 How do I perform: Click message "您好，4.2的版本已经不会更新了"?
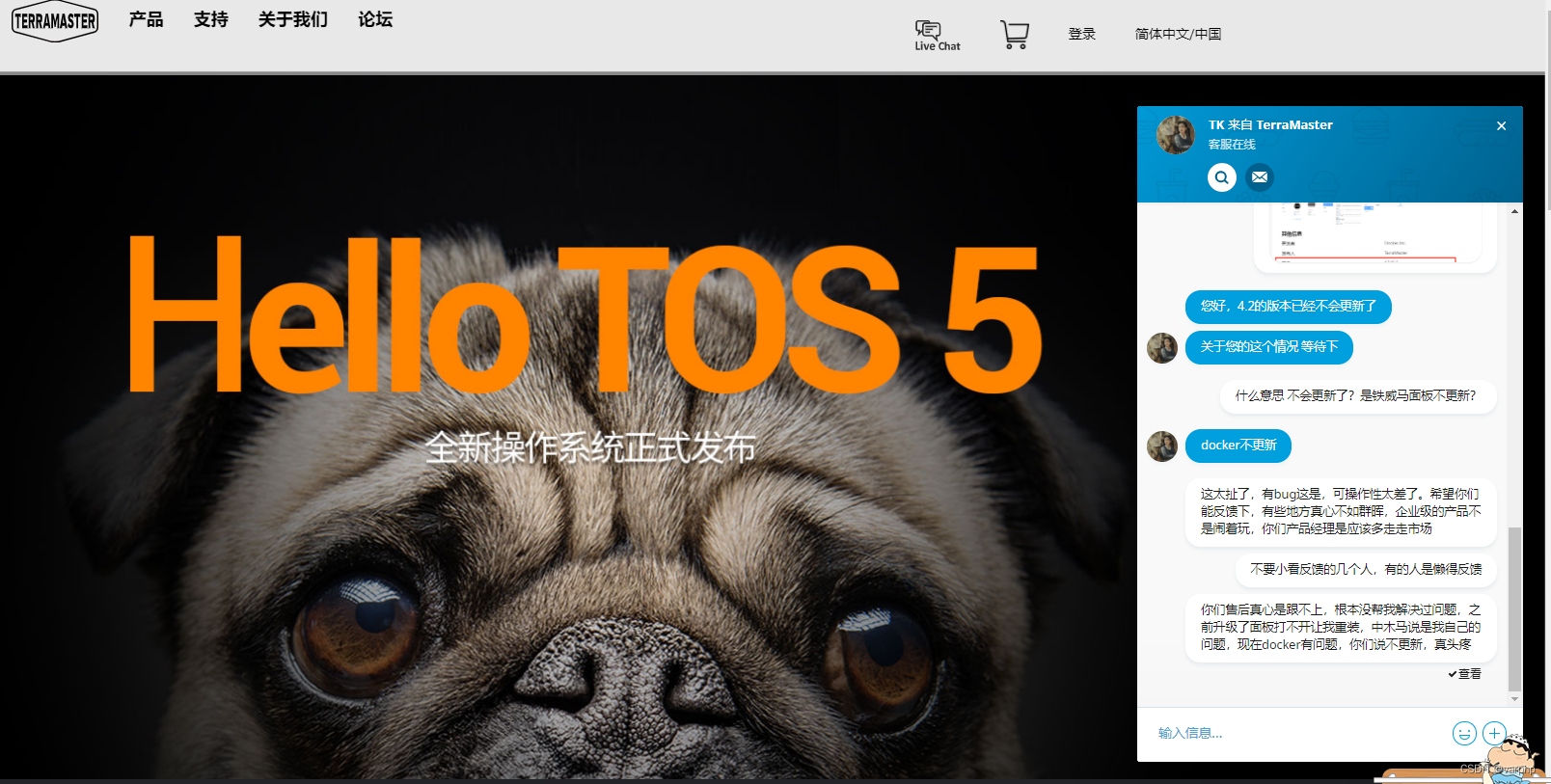[1288, 307]
